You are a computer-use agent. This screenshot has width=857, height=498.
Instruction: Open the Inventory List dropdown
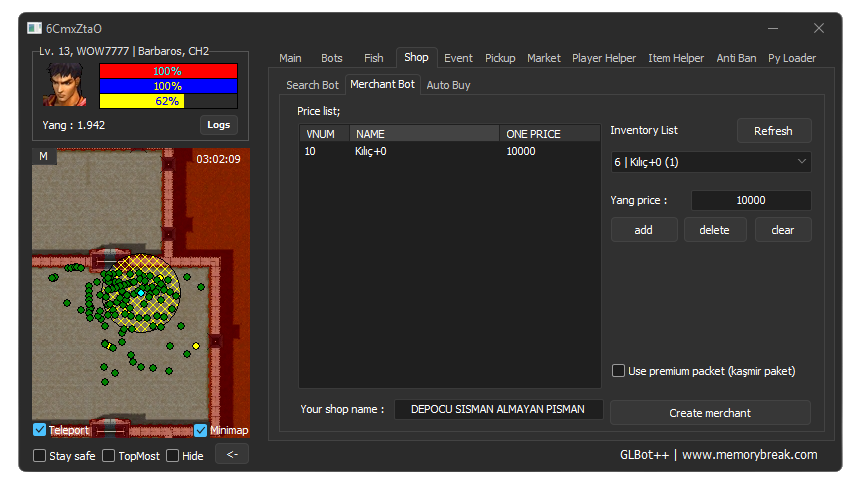pos(711,162)
